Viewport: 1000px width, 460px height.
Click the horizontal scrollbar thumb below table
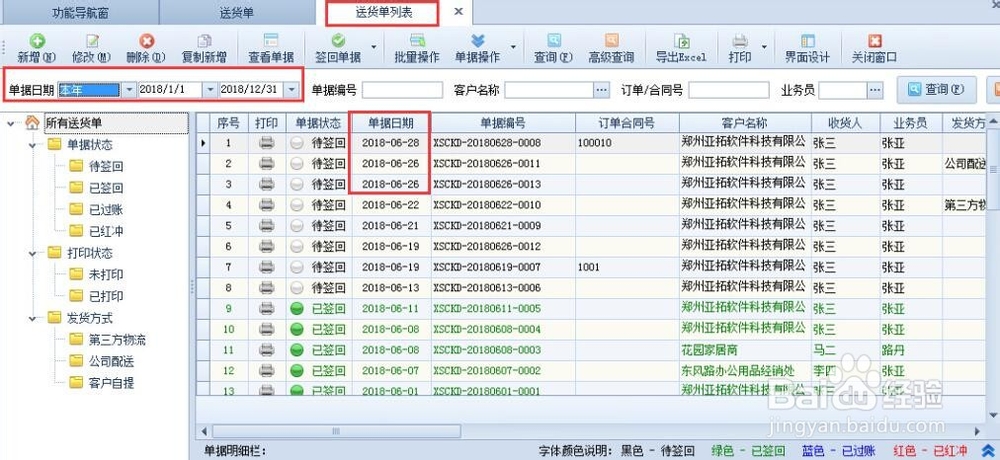click(336, 432)
